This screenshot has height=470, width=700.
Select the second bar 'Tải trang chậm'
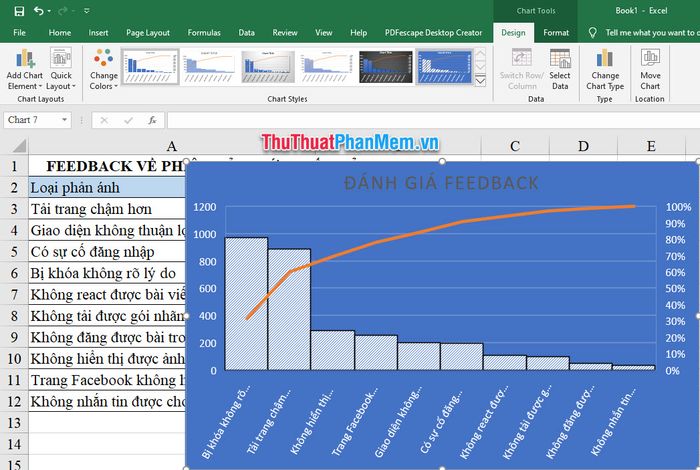point(289,309)
